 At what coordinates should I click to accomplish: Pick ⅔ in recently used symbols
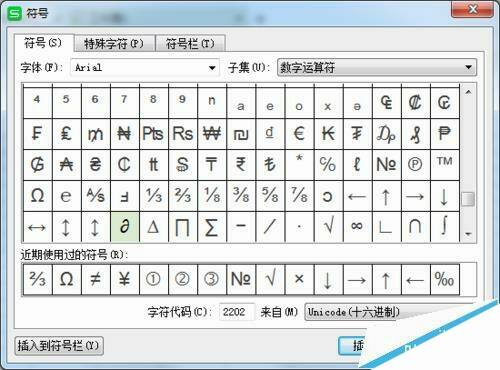[37, 279]
